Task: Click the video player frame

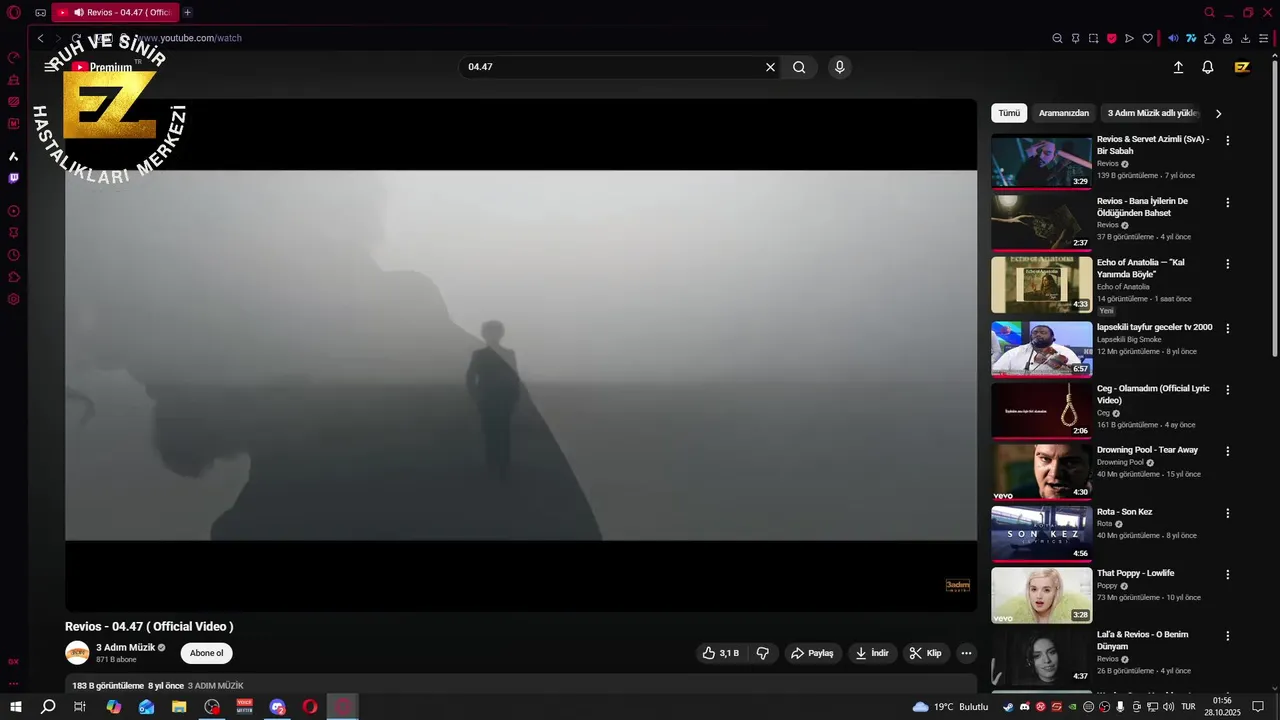Action: click(521, 355)
